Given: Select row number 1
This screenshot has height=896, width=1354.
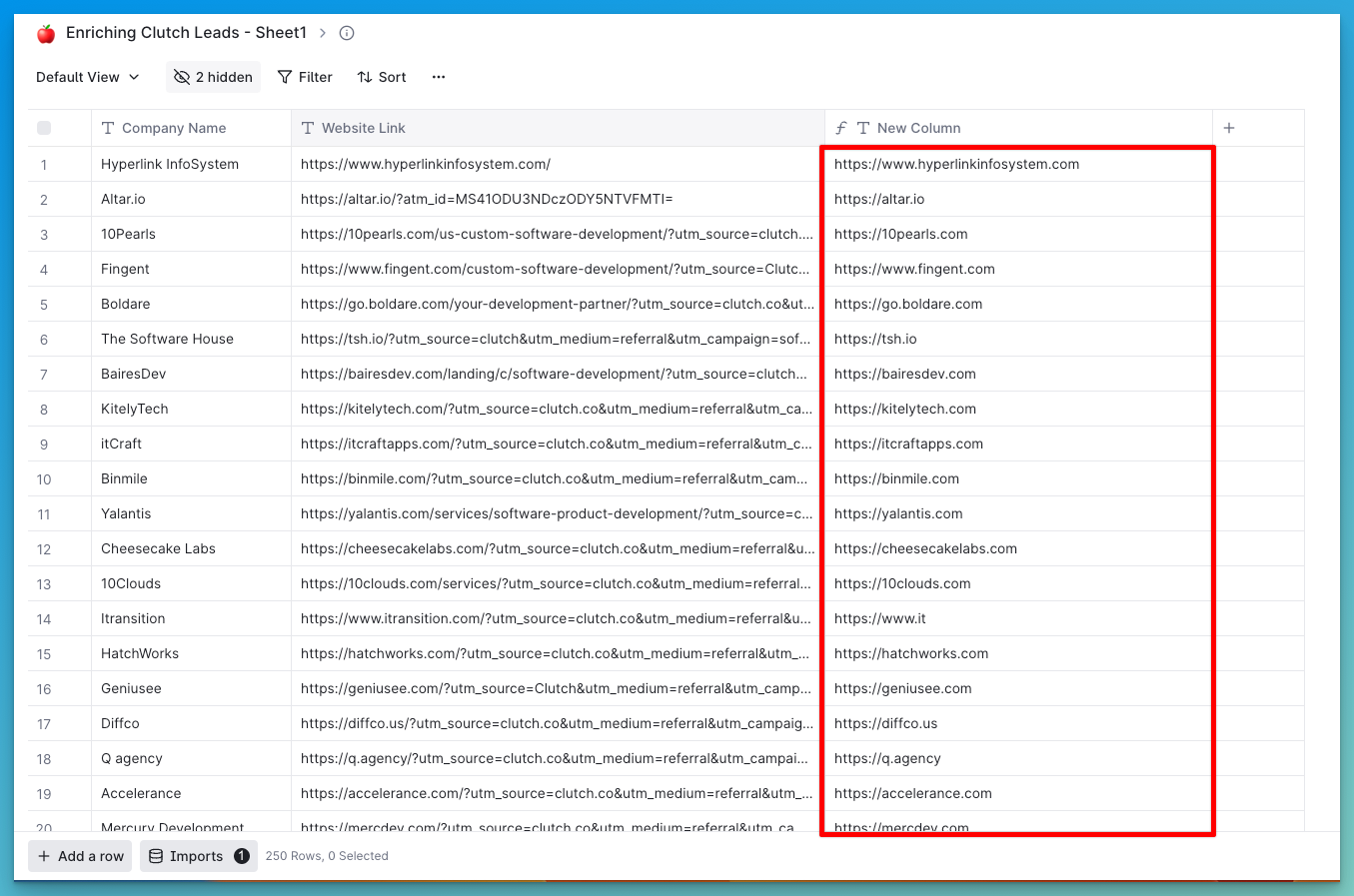Looking at the screenshot, I should 44,165.
